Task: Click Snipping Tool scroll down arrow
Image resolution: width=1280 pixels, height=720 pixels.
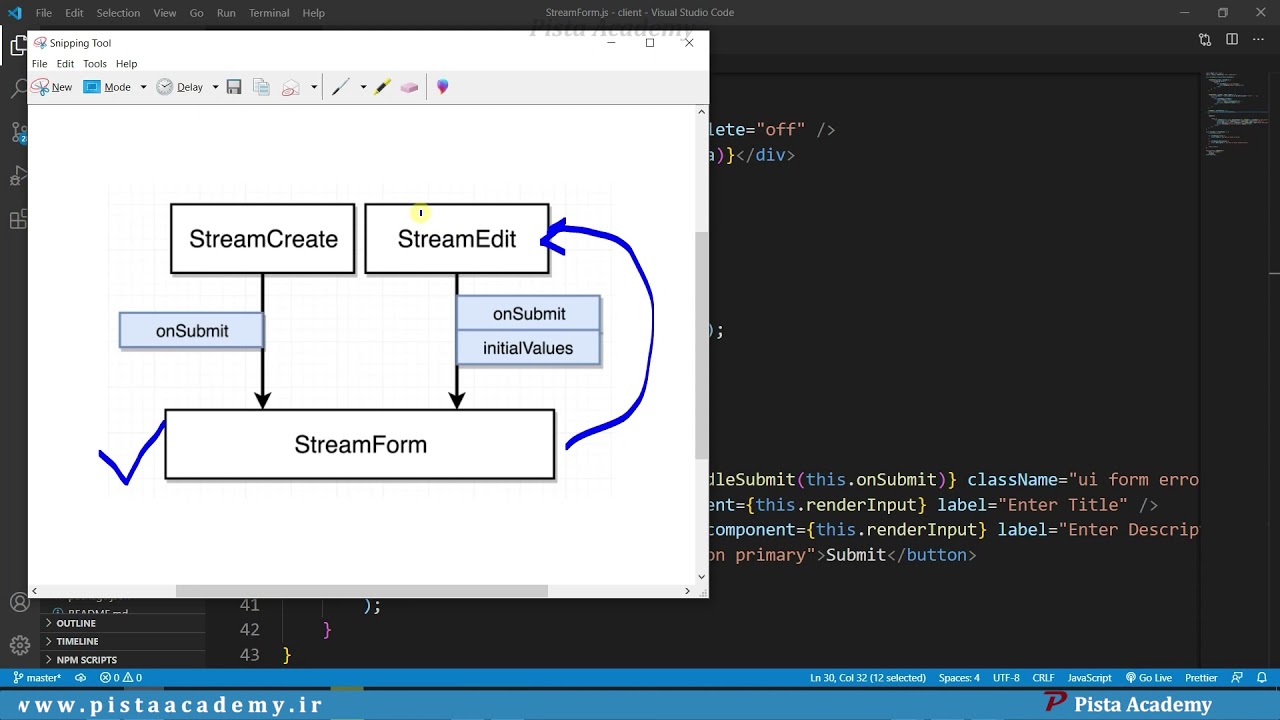Action: click(x=701, y=577)
